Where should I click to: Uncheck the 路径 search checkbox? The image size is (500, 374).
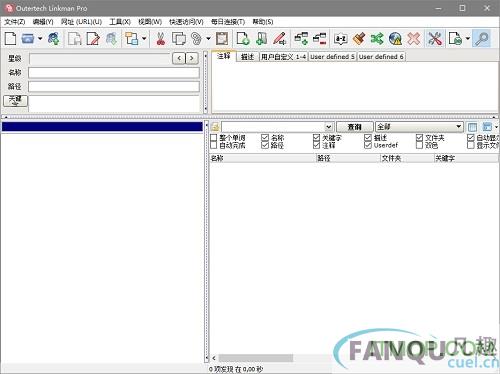click(x=265, y=145)
